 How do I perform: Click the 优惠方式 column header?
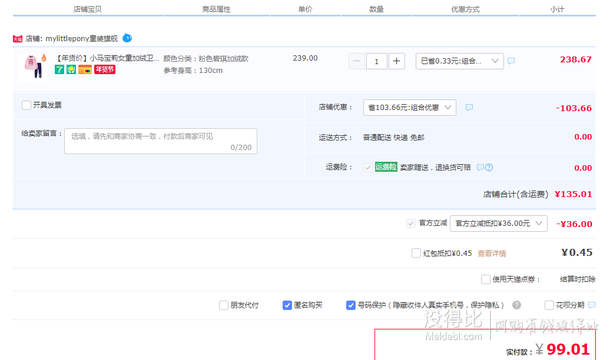tap(465, 9)
